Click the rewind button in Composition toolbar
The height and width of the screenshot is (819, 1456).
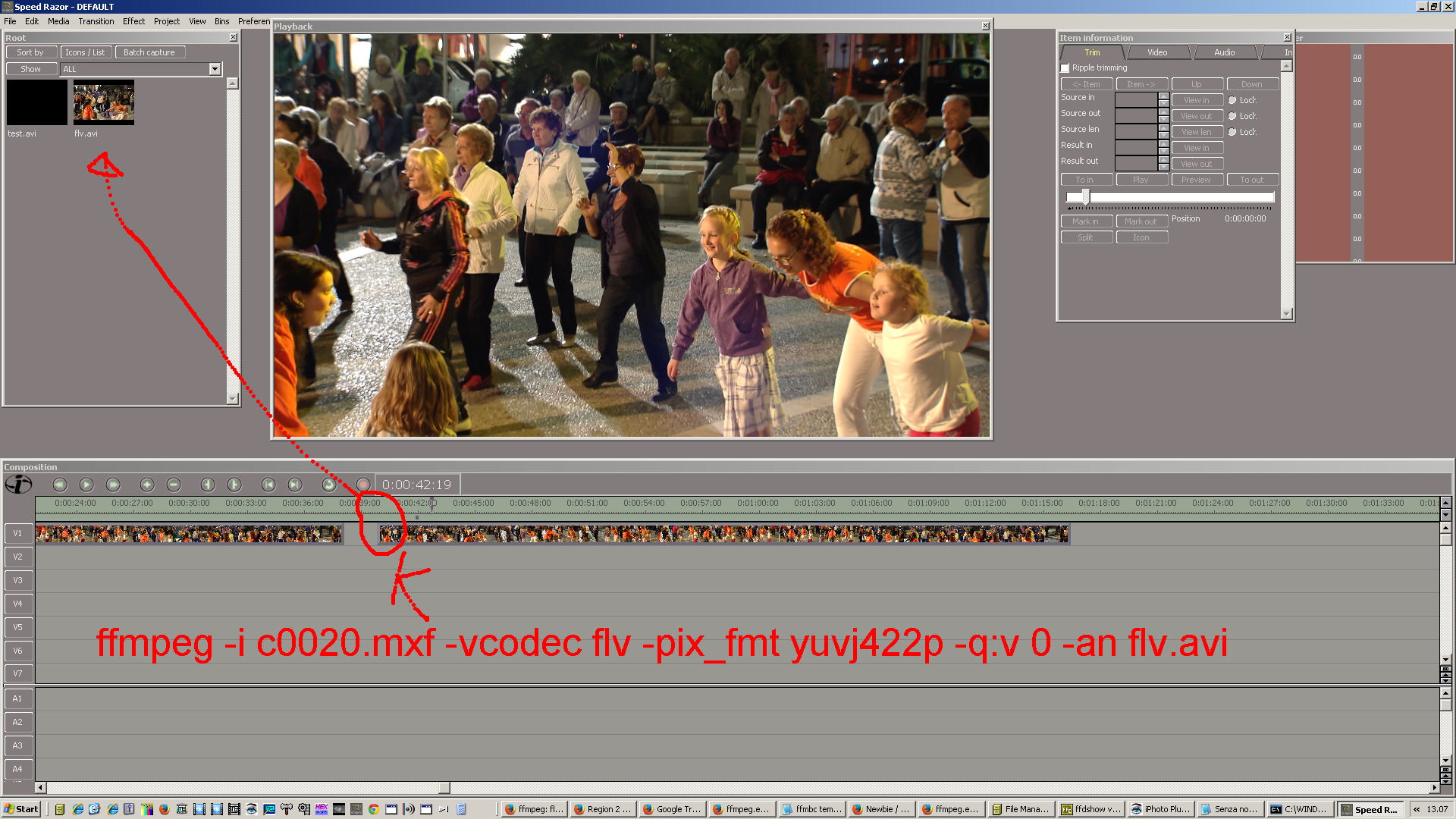point(60,485)
